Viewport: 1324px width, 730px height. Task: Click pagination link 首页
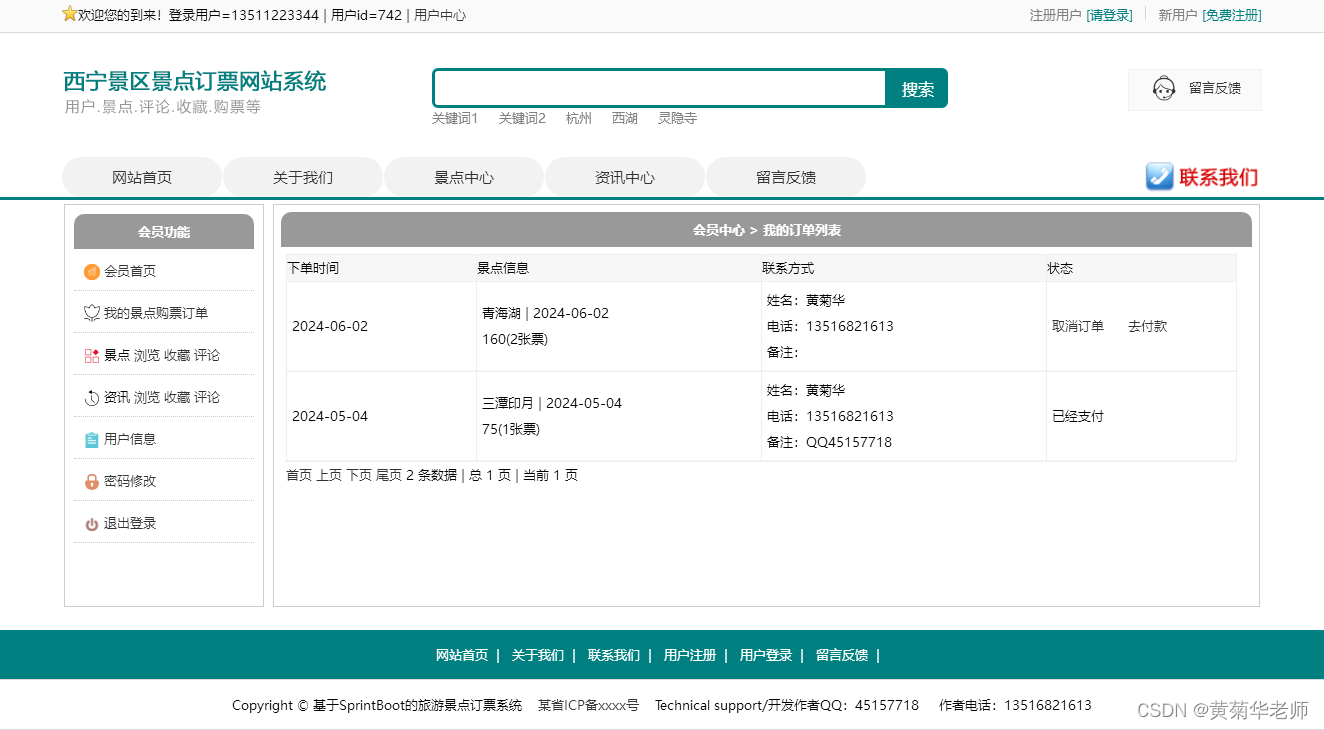click(x=299, y=475)
